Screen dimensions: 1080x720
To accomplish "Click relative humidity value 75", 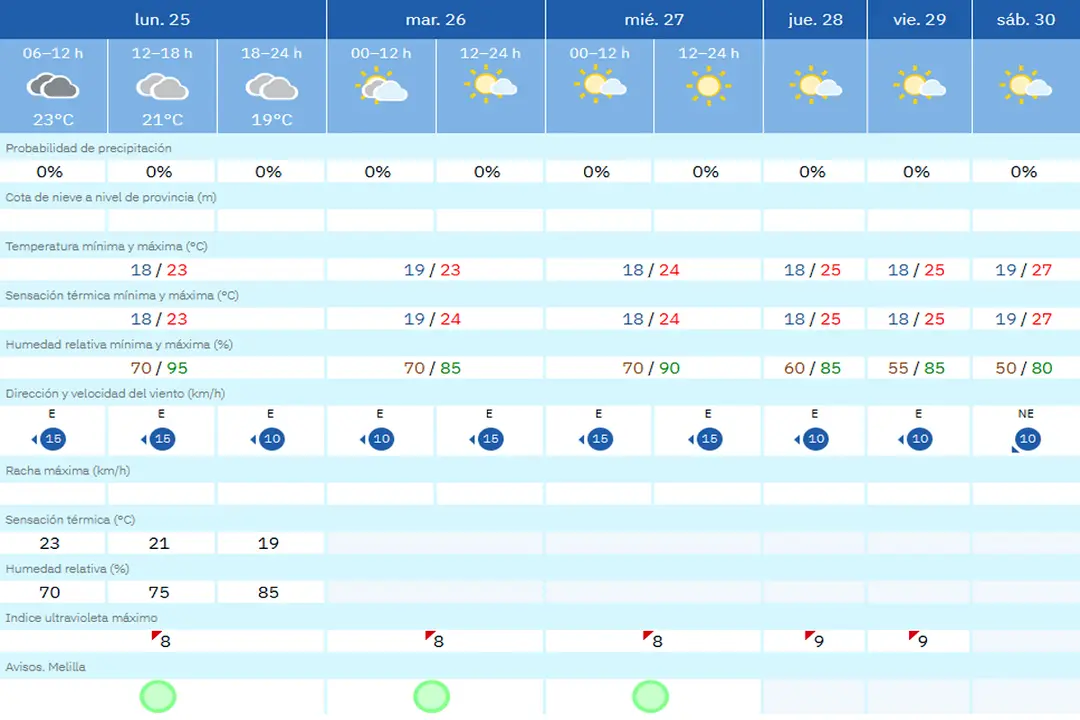I will point(159,592).
